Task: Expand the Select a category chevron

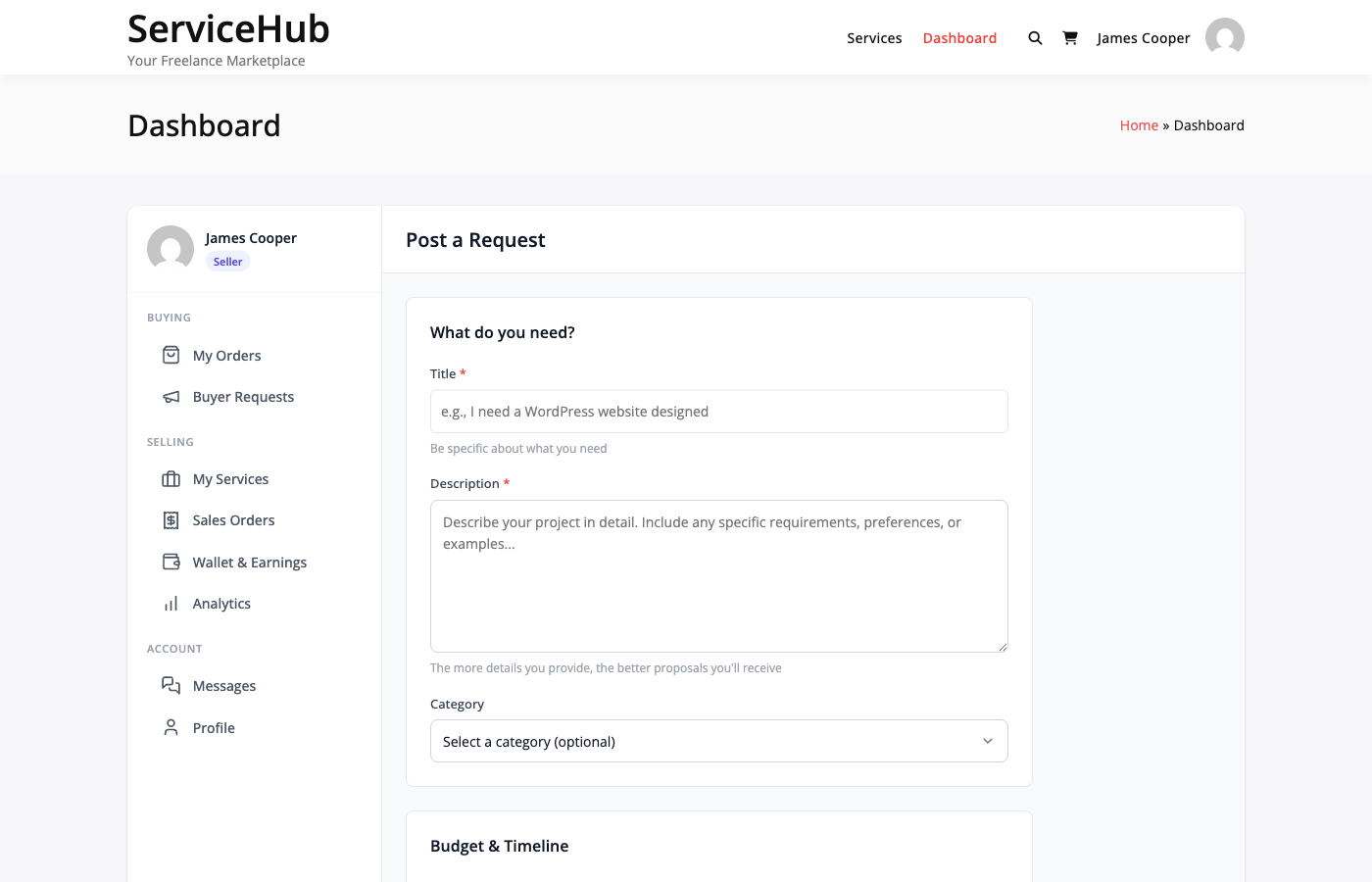Action: pos(988,741)
